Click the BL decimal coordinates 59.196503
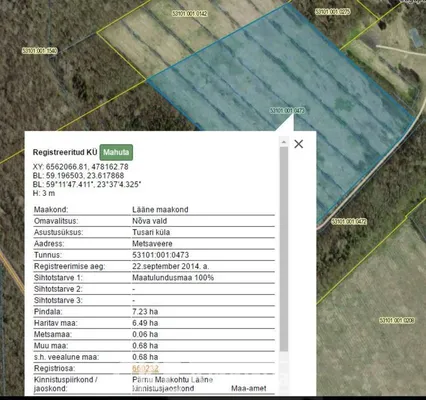This screenshot has height=400, width=426. click(x=78, y=176)
